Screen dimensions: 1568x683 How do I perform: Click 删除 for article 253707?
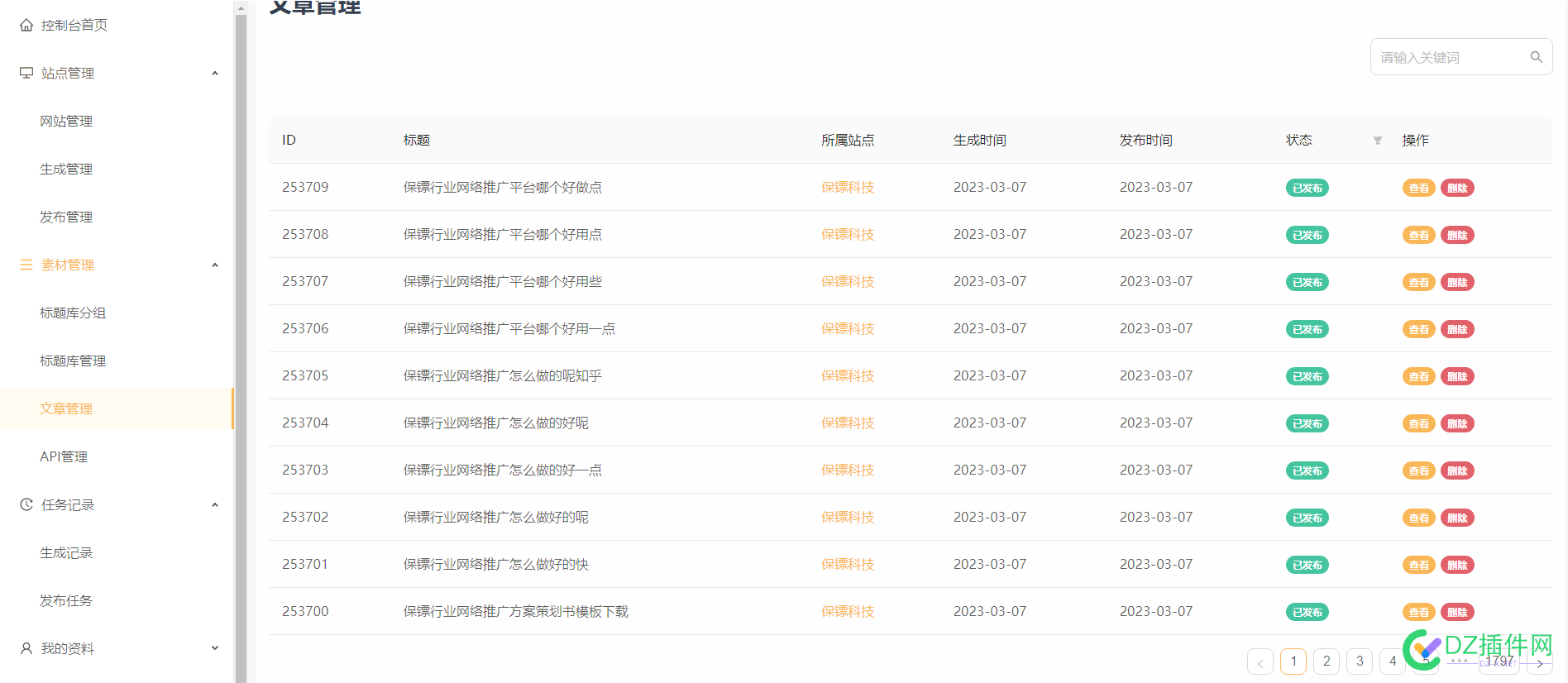(1457, 282)
